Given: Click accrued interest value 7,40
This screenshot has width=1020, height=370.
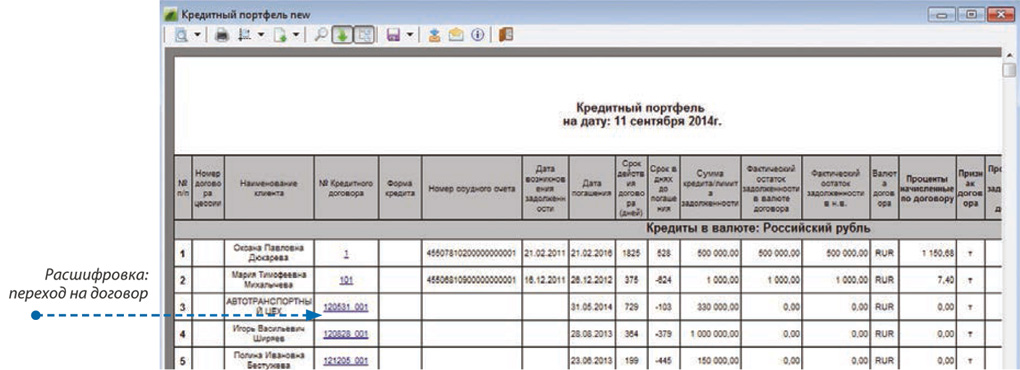Looking at the screenshot, I should click(946, 281).
